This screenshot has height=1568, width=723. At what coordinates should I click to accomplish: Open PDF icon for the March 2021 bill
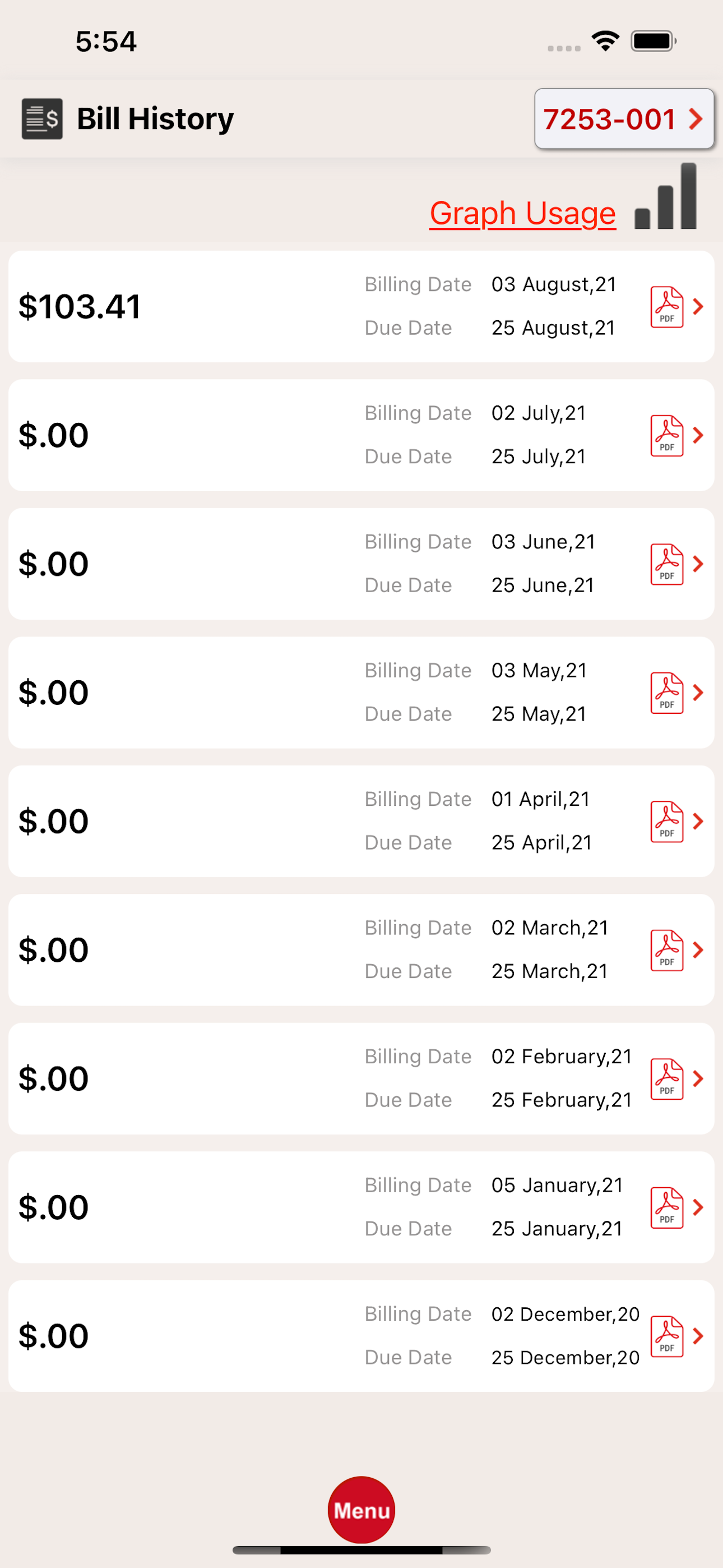666,950
